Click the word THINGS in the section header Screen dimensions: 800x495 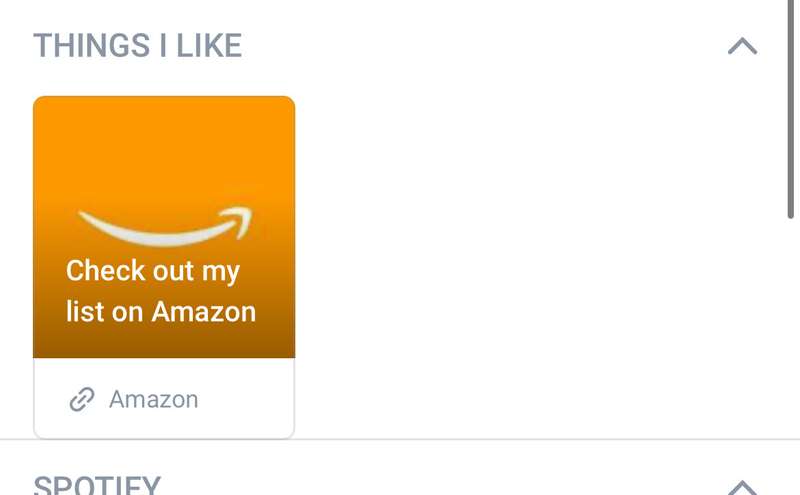(92, 45)
